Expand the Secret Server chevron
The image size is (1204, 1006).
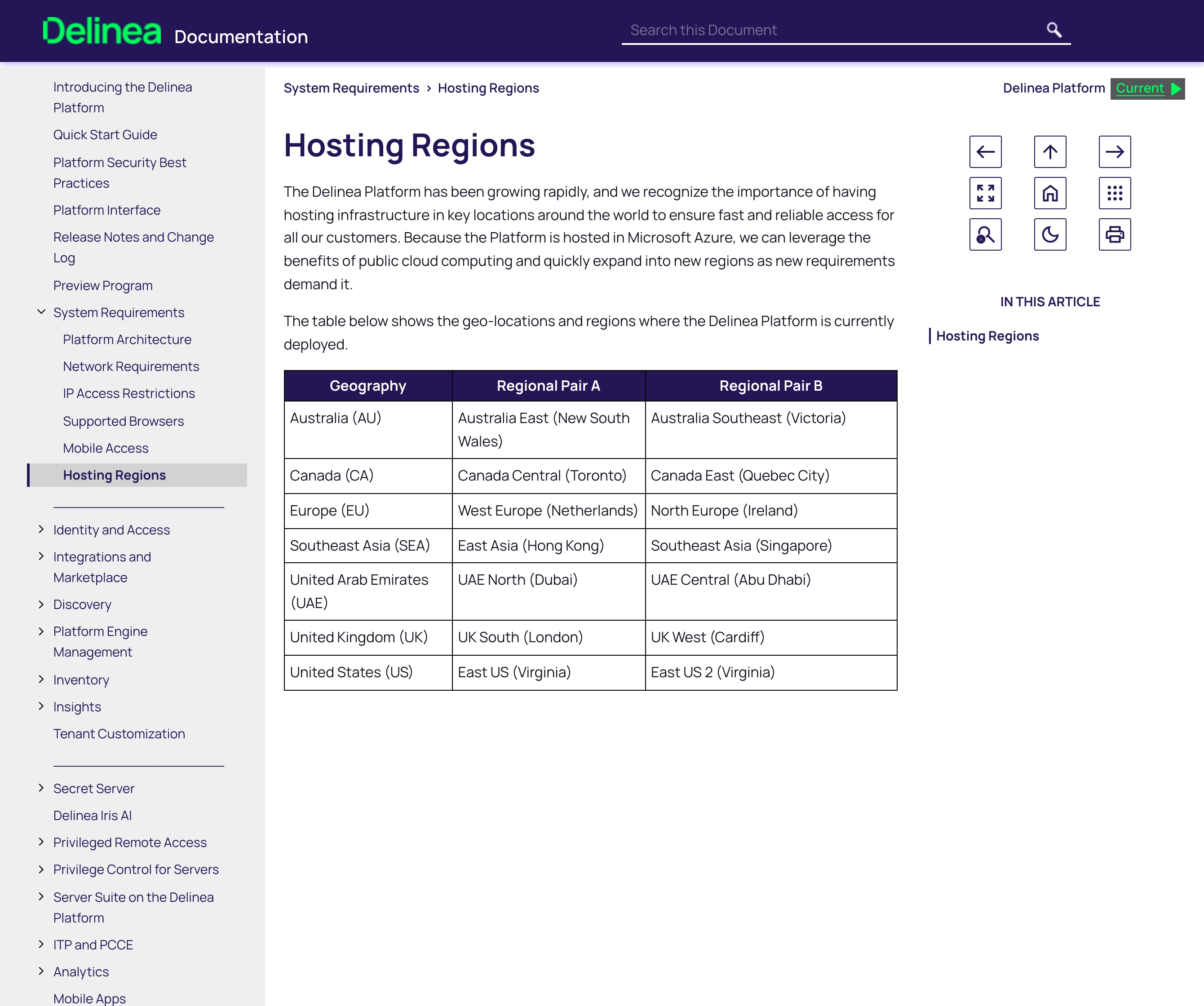(x=41, y=788)
